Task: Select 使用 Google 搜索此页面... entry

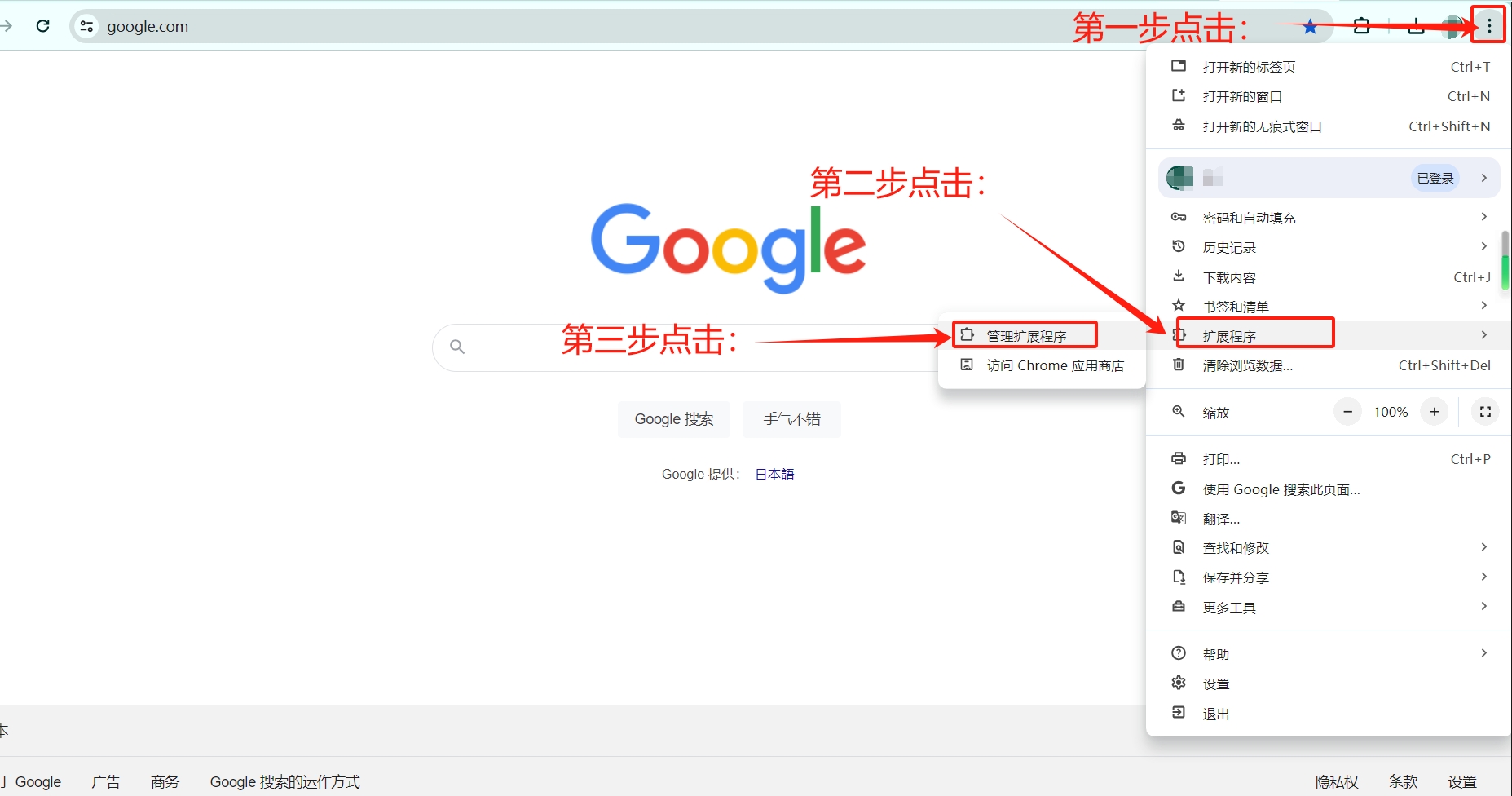Action: (1329, 489)
